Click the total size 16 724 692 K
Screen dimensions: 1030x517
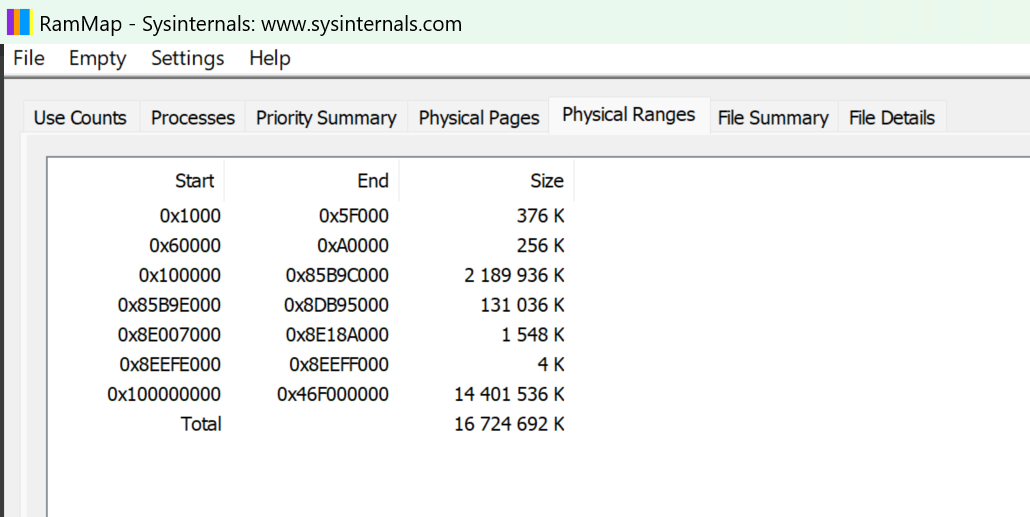[509, 424]
